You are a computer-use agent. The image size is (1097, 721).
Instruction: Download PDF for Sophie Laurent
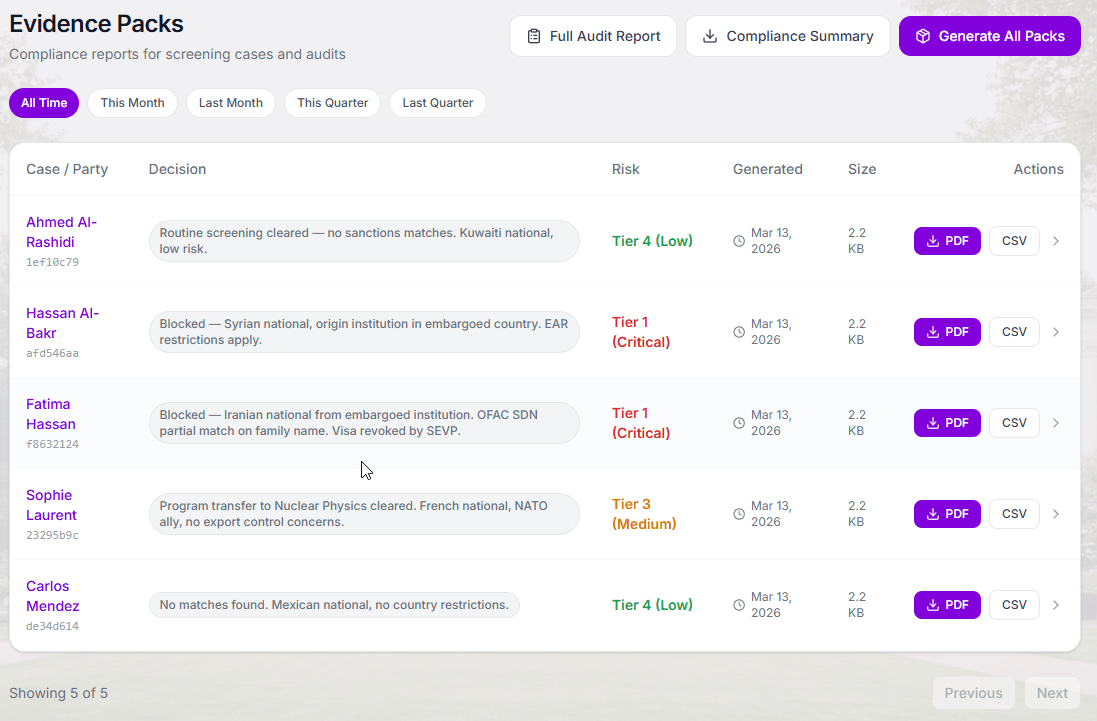click(x=947, y=514)
